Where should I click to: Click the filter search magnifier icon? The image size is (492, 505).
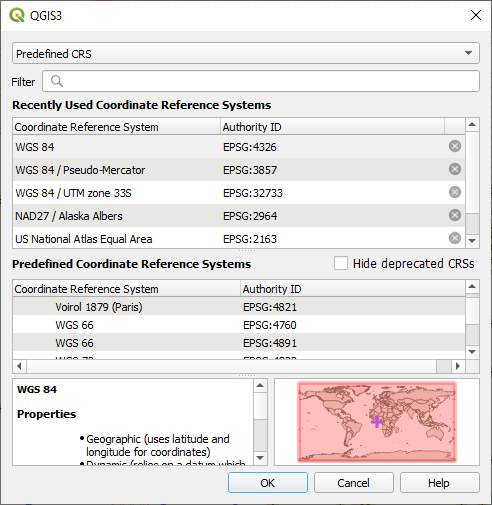[57, 81]
